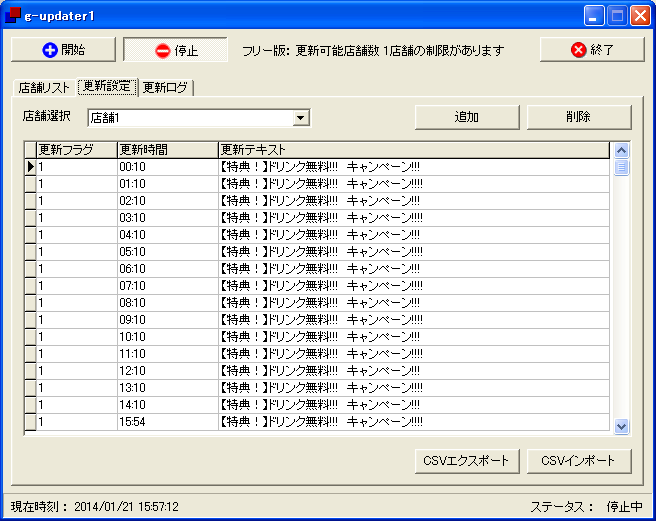Click the 更新フラグ column header
The width and height of the screenshot is (656, 521).
(76, 150)
